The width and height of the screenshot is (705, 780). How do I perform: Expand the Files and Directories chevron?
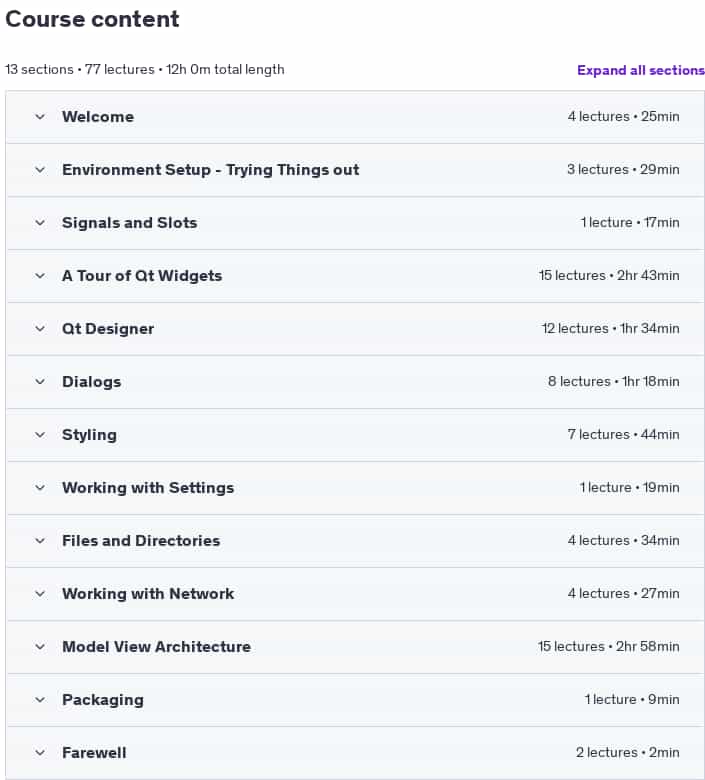tap(40, 541)
